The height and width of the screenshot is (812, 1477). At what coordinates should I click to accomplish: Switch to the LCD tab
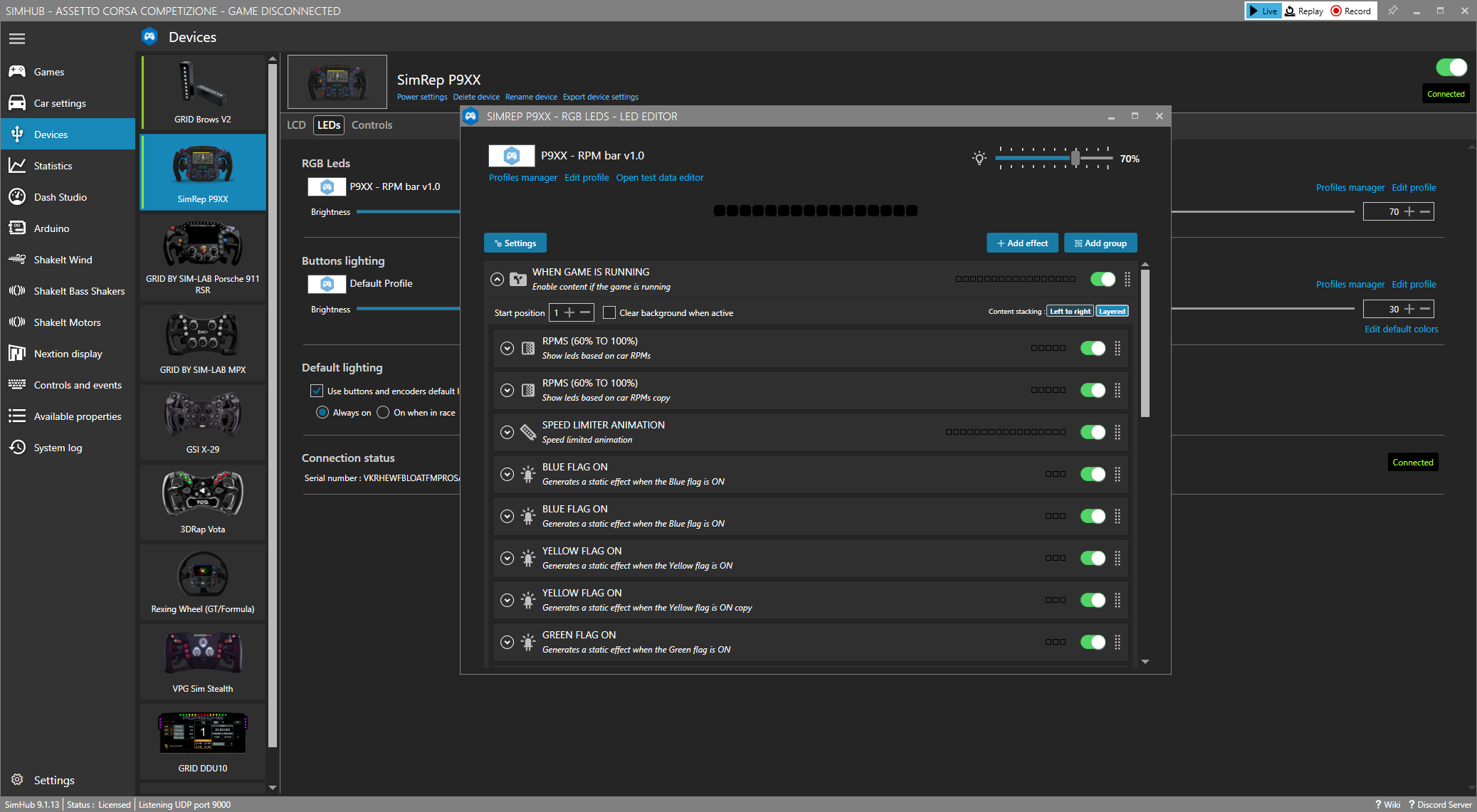296,125
